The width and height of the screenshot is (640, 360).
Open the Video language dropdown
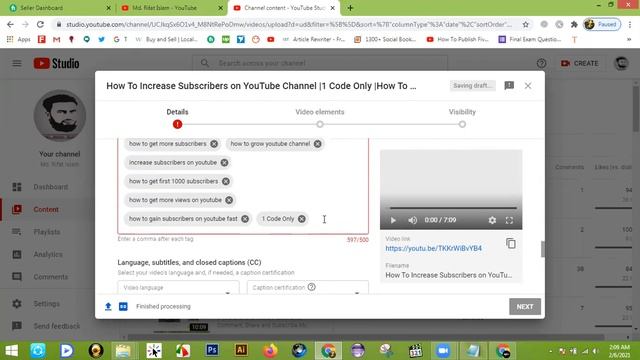click(x=178, y=287)
